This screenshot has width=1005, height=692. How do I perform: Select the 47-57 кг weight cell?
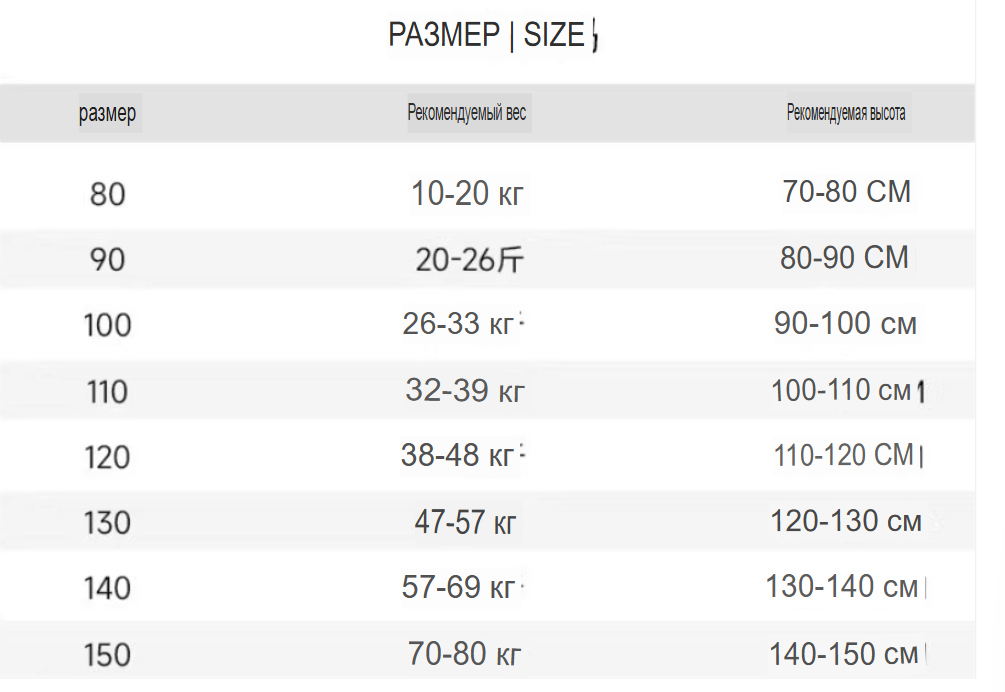pos(465,522)
